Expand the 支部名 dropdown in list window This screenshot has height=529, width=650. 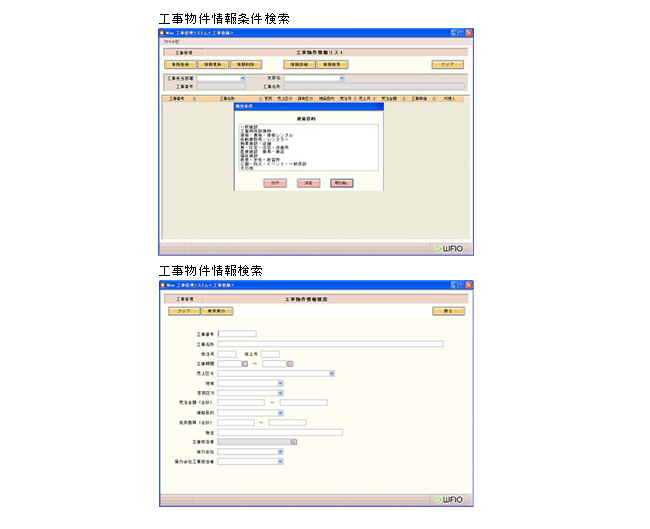coord(341,77)
